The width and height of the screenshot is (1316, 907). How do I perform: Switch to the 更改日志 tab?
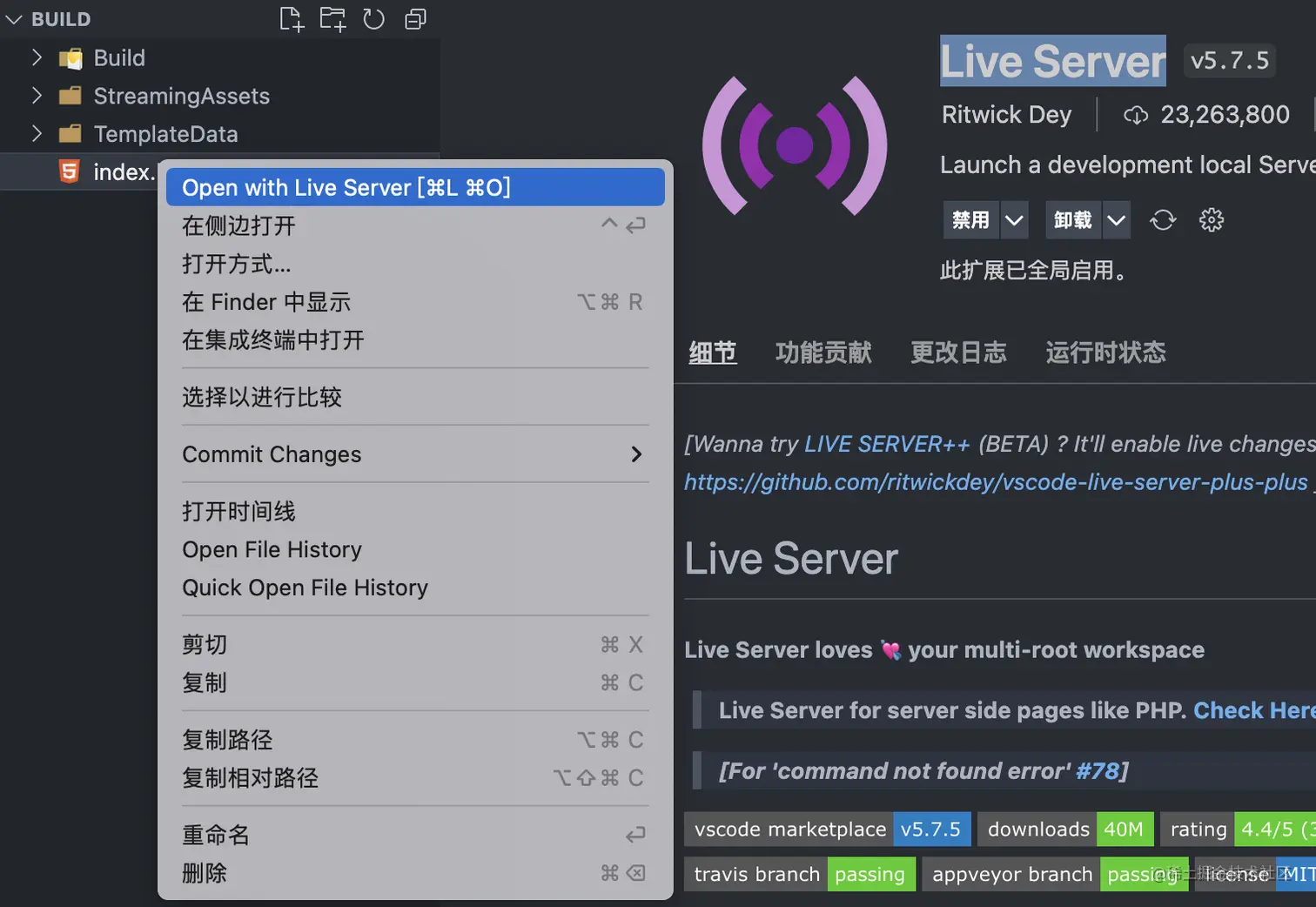(x=958, y=353)
